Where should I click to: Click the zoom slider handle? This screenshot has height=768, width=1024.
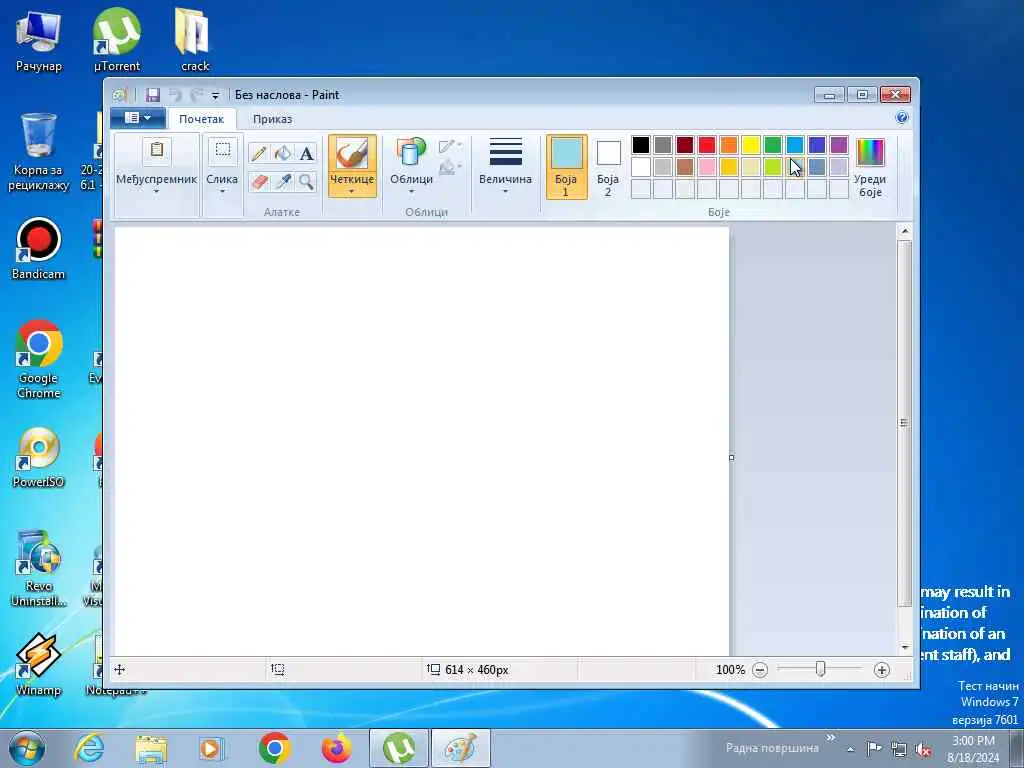pyautogui.click(x=821, y=669)
